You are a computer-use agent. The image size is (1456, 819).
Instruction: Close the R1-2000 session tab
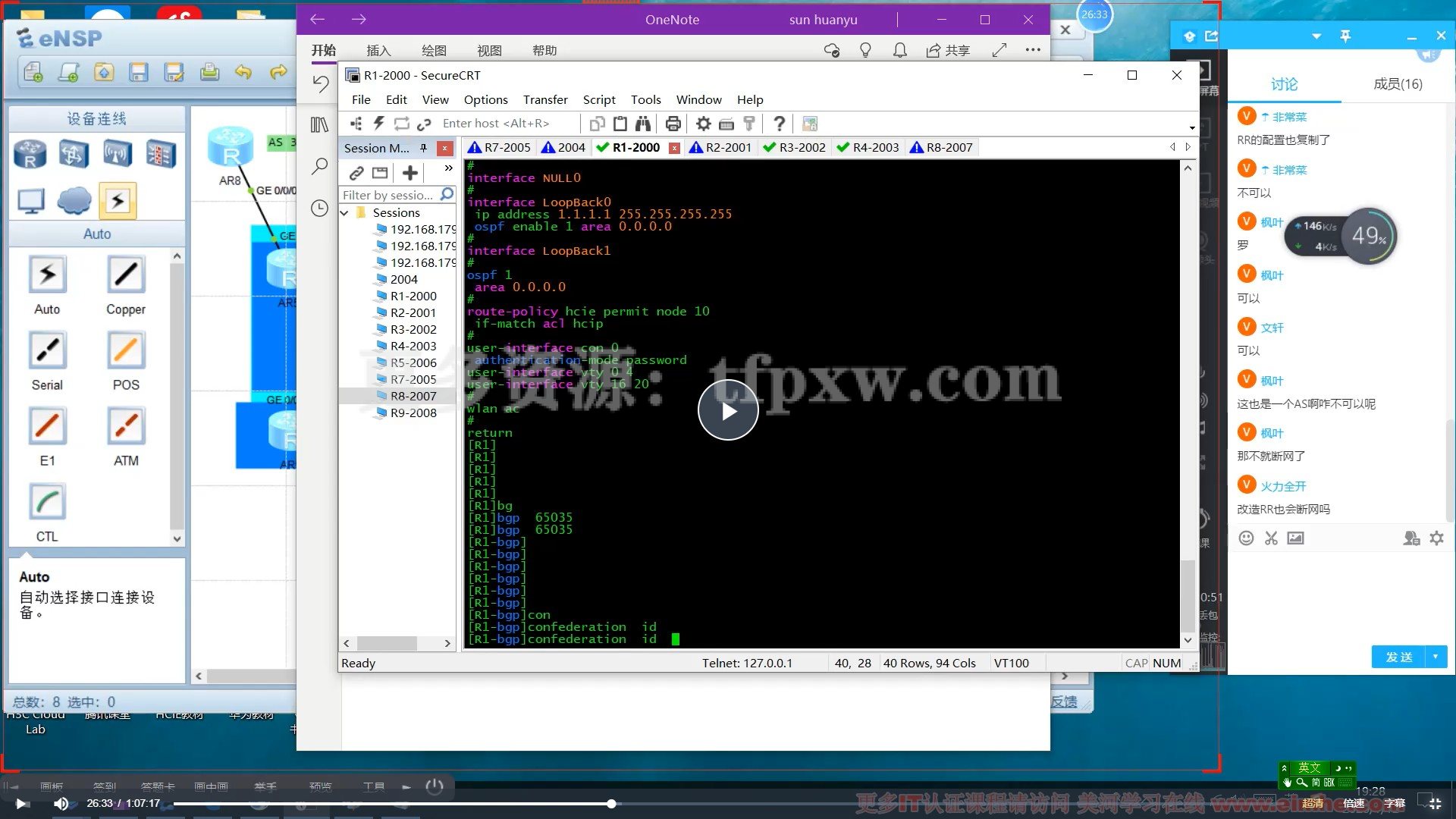coord(674,148)
